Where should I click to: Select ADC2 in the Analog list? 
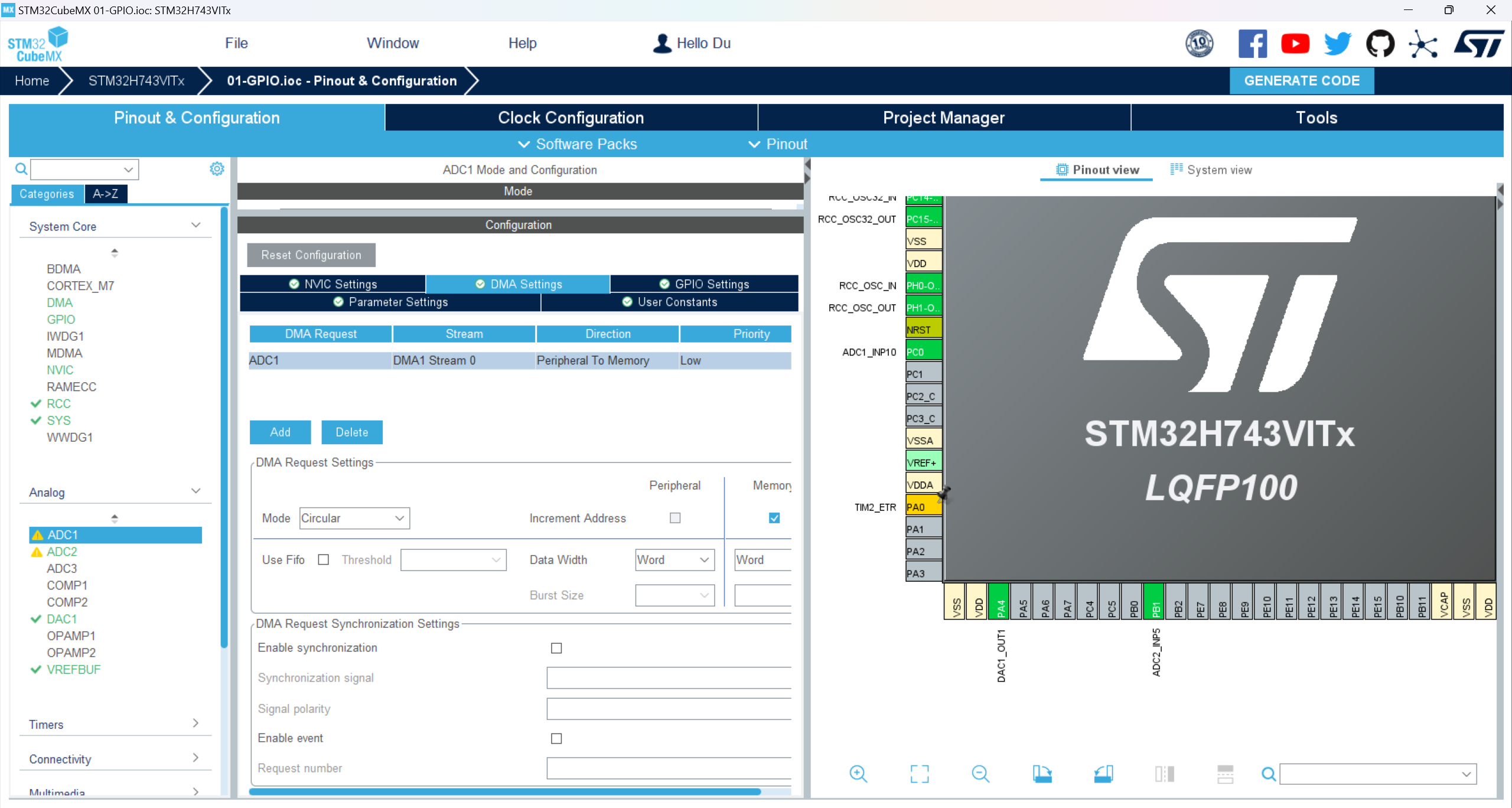click(62, 552)
